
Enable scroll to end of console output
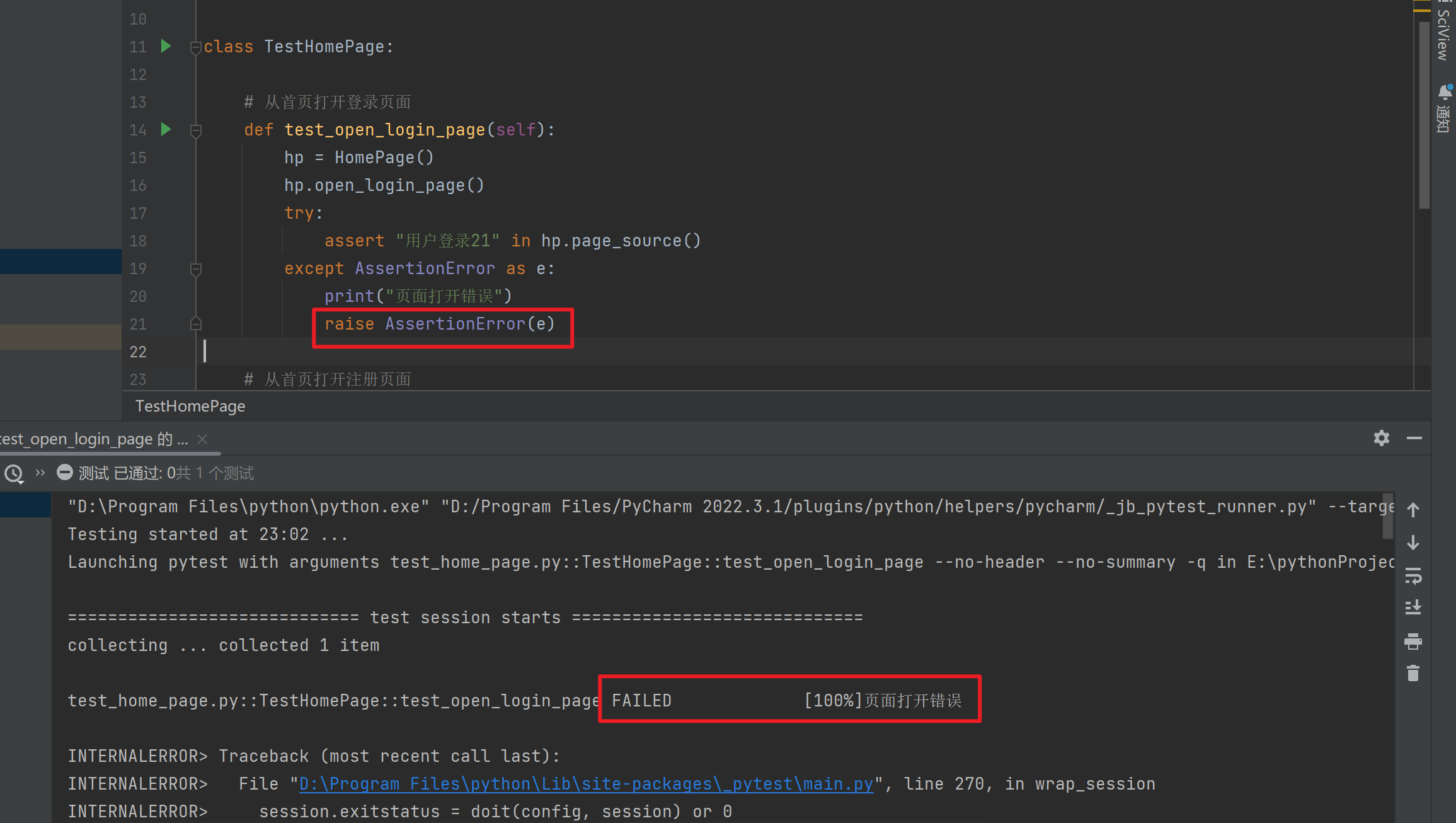pos(1413,607)
